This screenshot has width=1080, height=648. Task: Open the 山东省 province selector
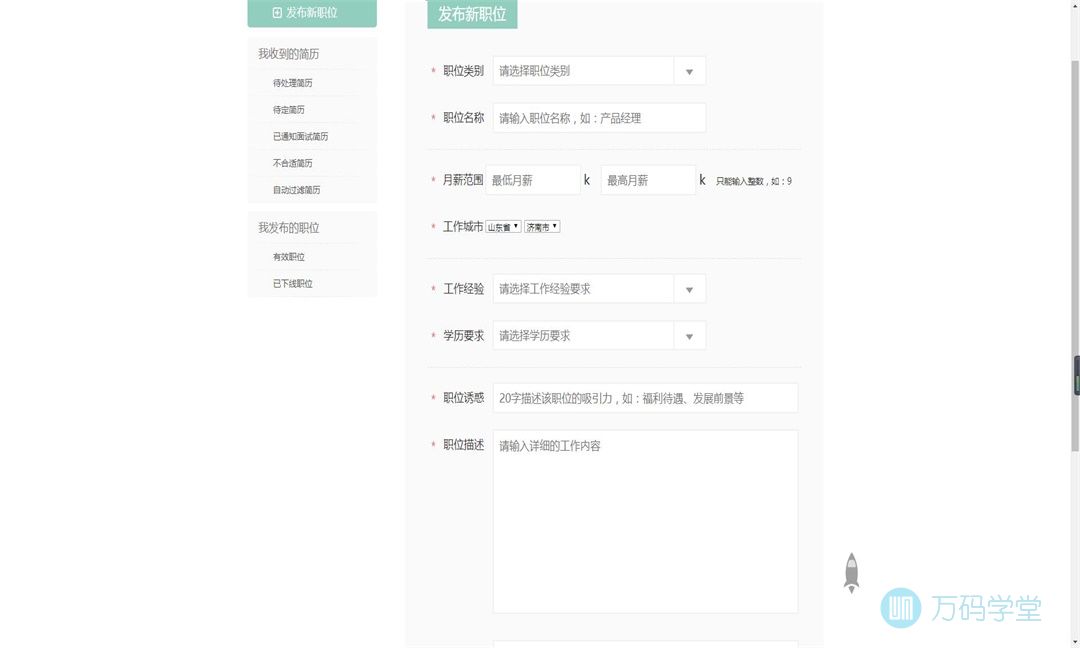[503, 227]
